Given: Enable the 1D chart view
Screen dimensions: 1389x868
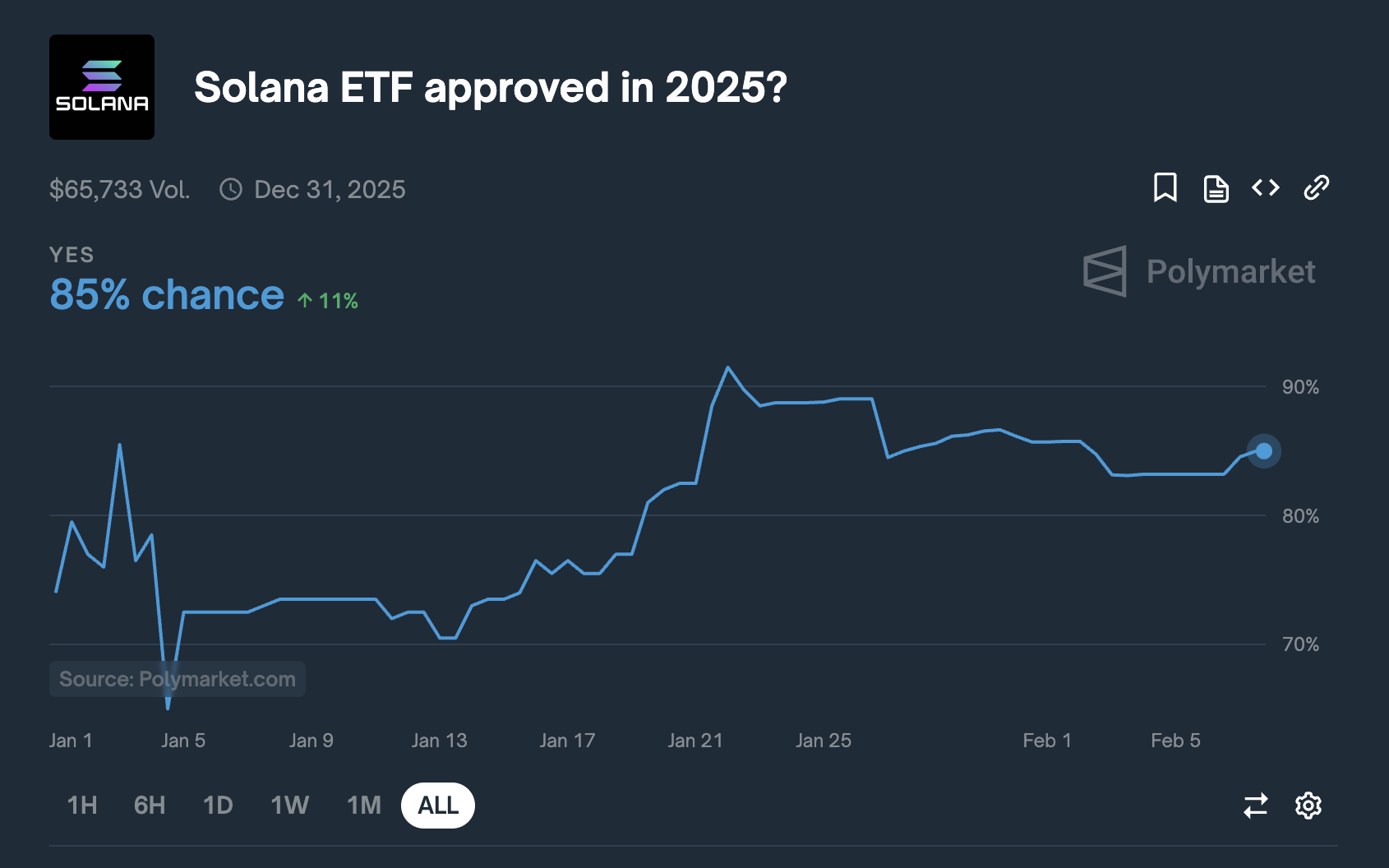Looking at the screenshot, I should [218, 806].
